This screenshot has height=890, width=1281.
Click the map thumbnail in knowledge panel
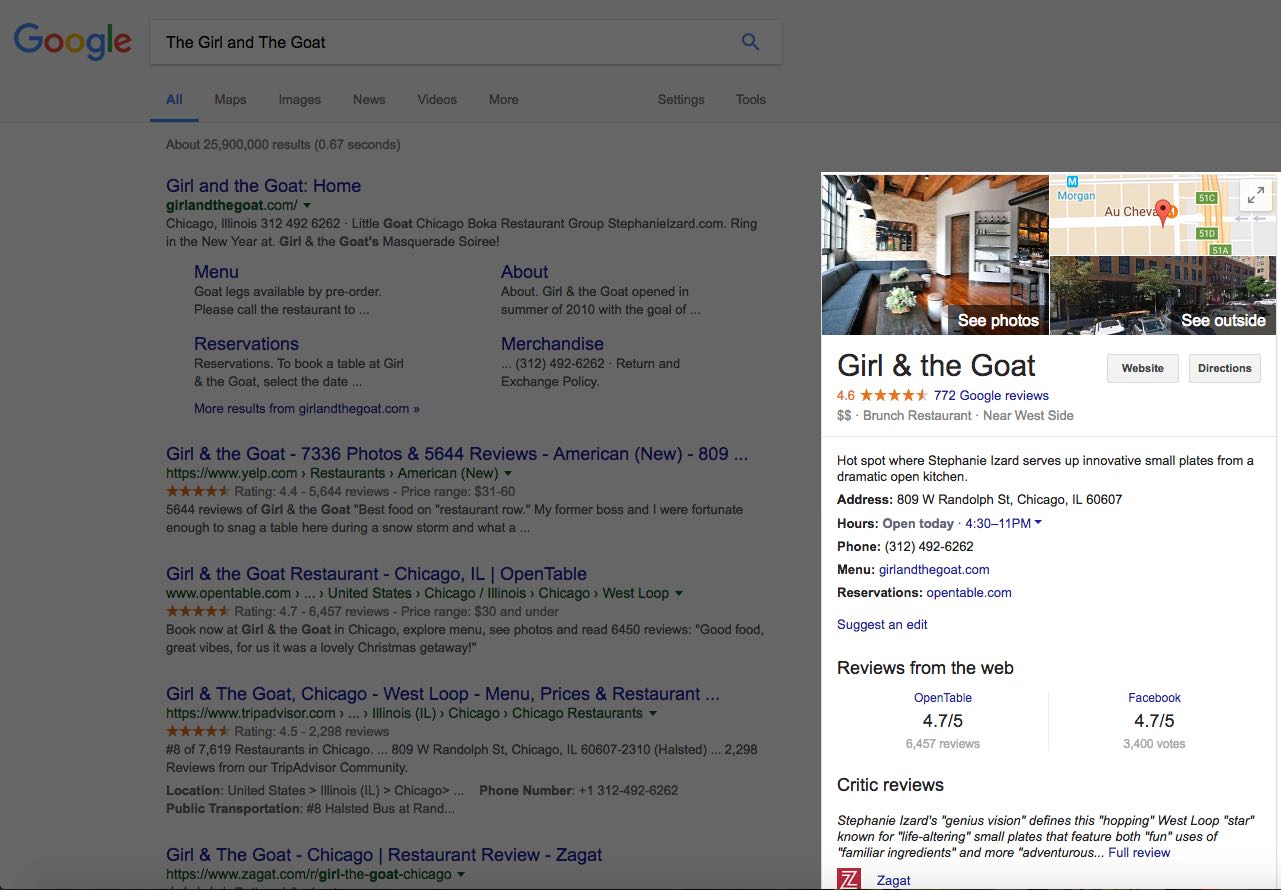[x=1163, y=214]
